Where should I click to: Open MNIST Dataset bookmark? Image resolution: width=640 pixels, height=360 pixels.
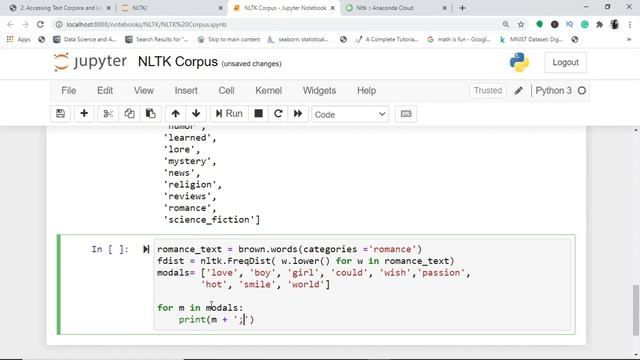(531, 40)
